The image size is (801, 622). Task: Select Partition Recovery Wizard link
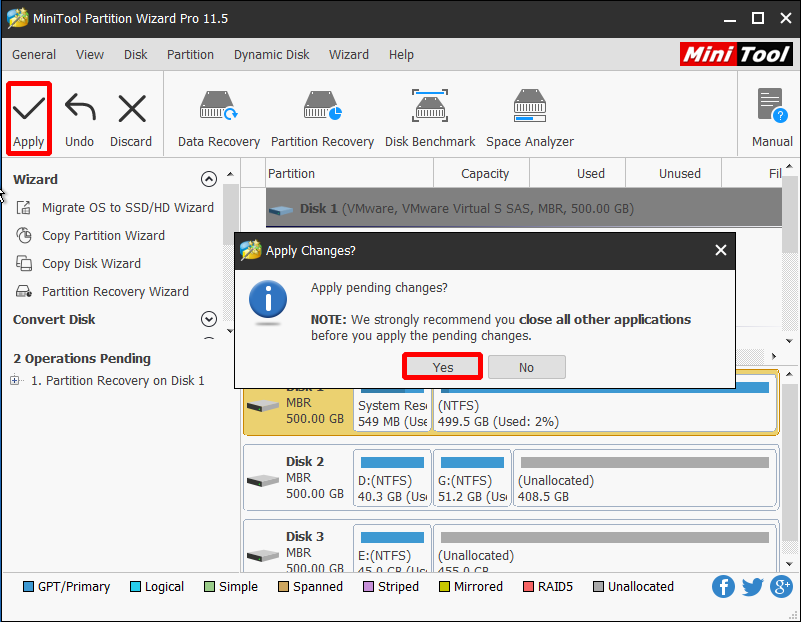coord(115,292)
